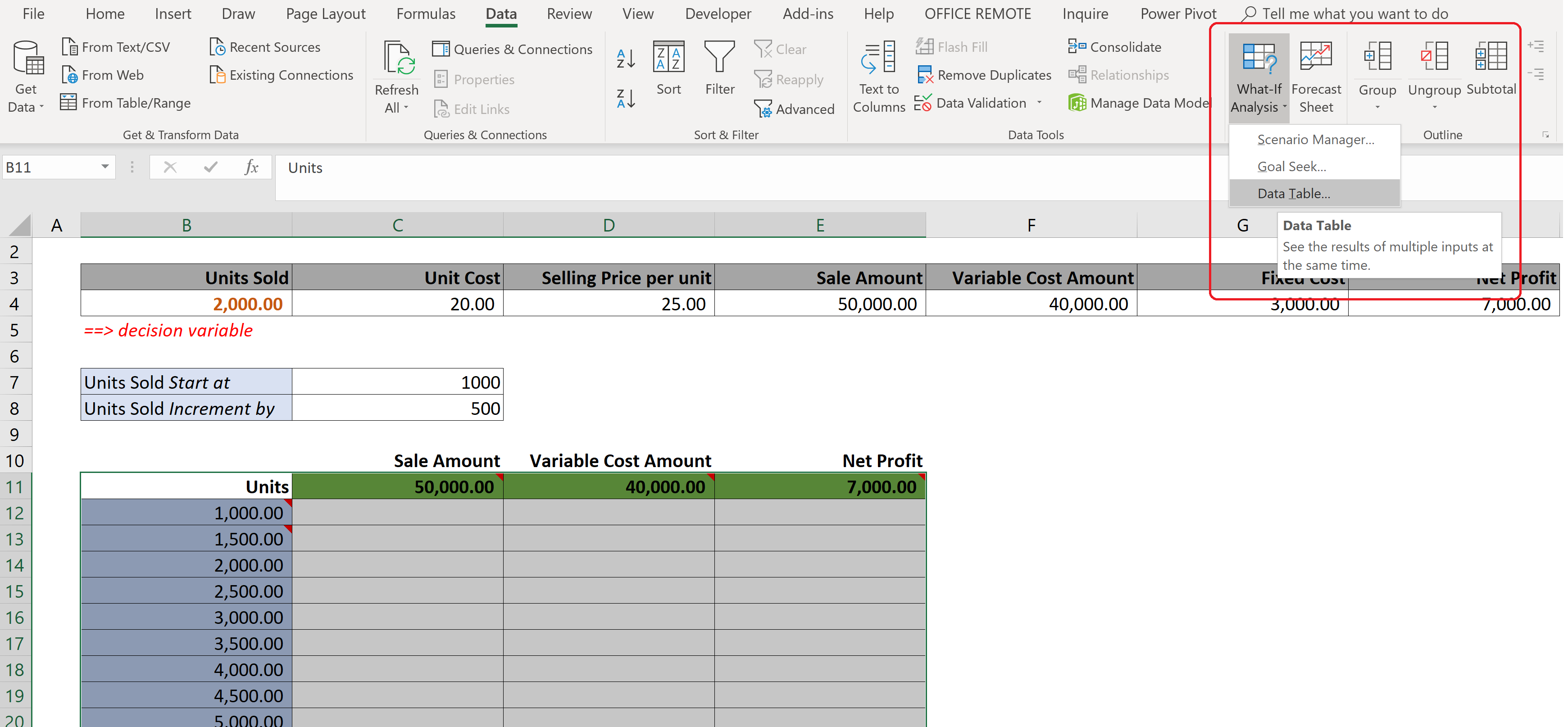Expand Refresh All dropdown arrow
1568x727 pixels.
tap(406, 109)
